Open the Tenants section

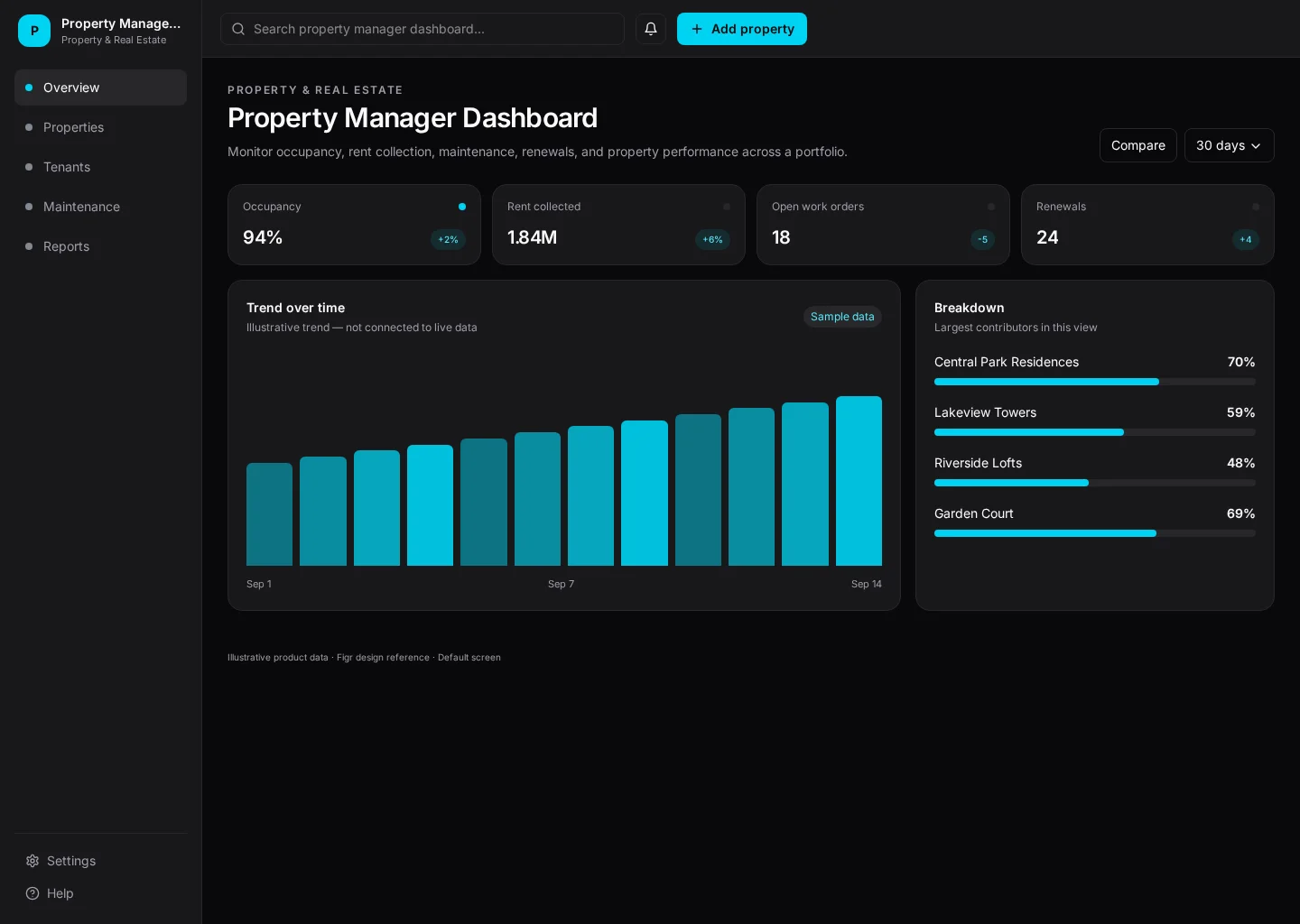100,167
